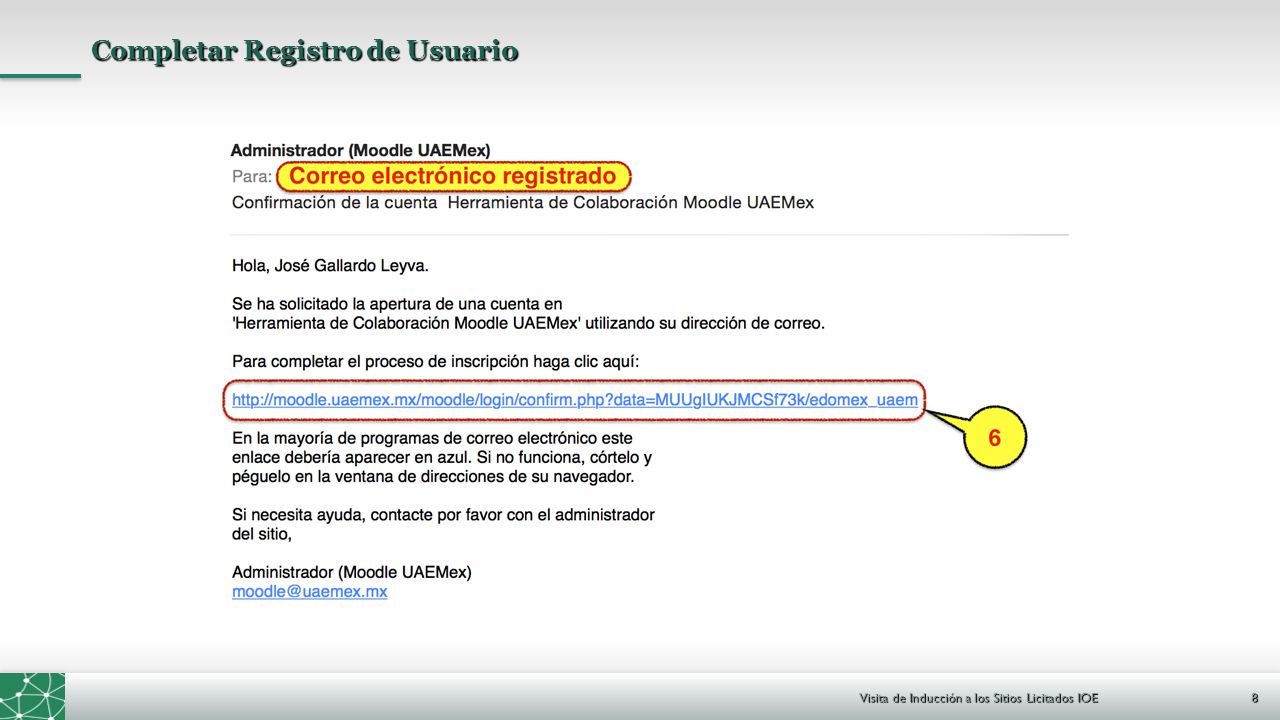
Task: Click the slide title 'Completar Registro de Usuario'
Action: [305, 51]
